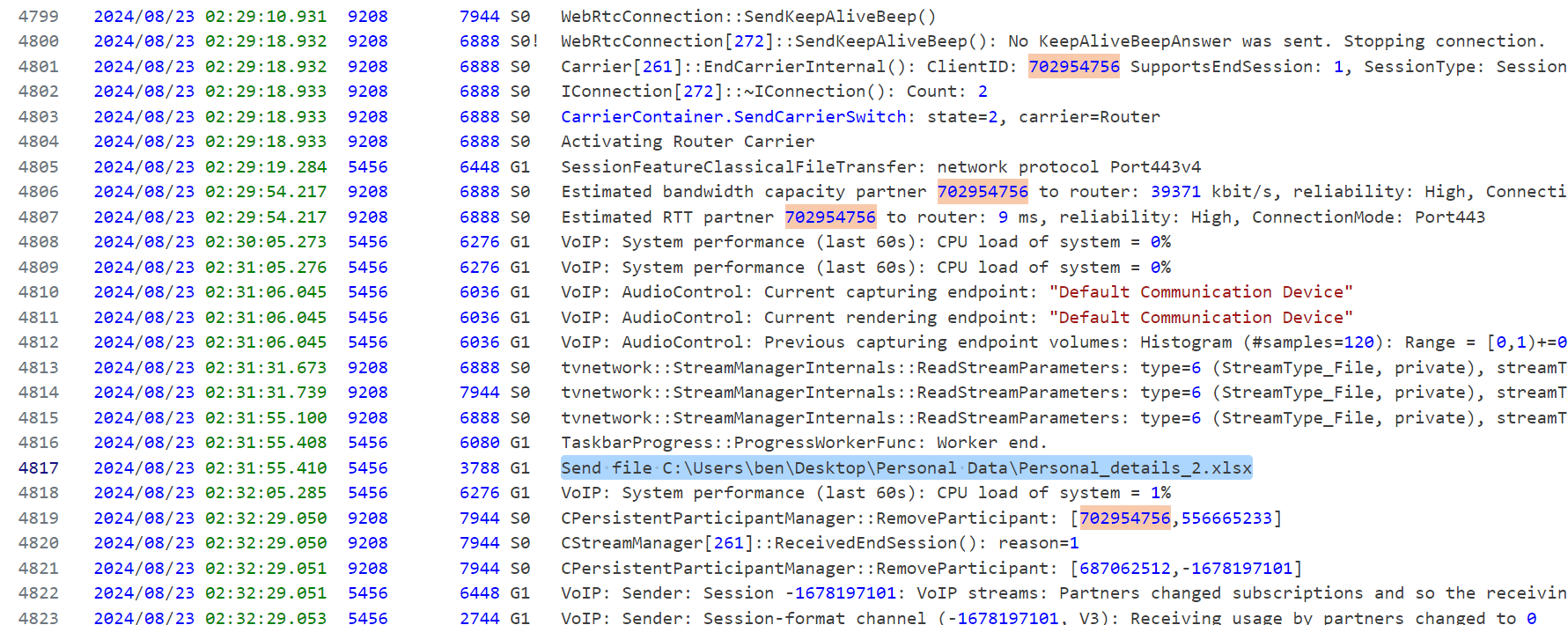
Task: Click CStreamManager[261]::ReceivedEndSession() entry
Action: coord(820,543)
